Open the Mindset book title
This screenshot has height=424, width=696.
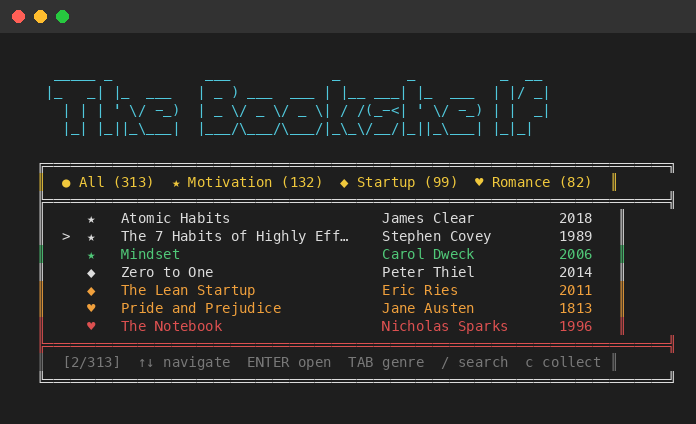coord(150,254)
